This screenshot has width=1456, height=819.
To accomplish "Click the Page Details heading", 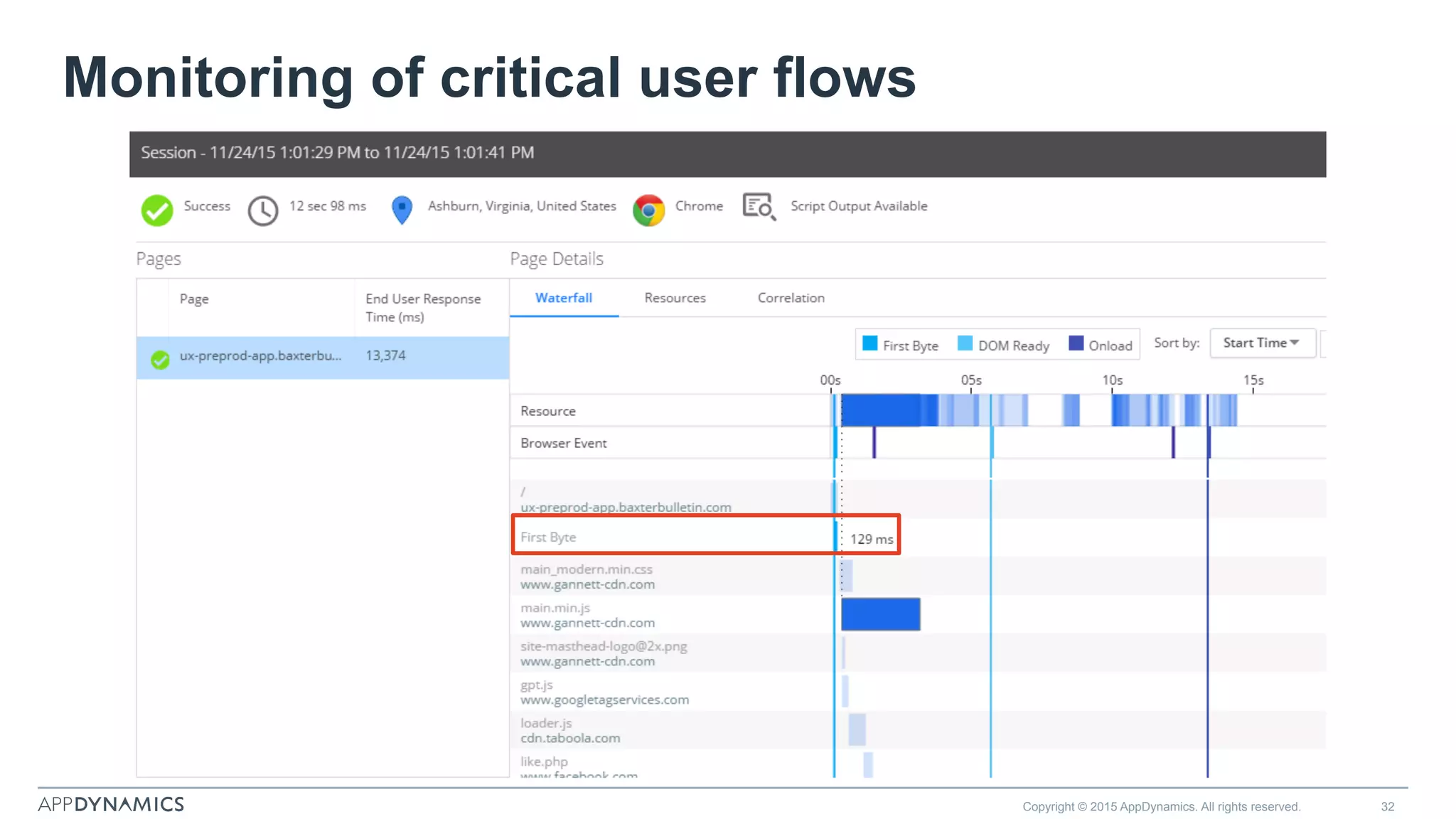I will pos(557,259).
